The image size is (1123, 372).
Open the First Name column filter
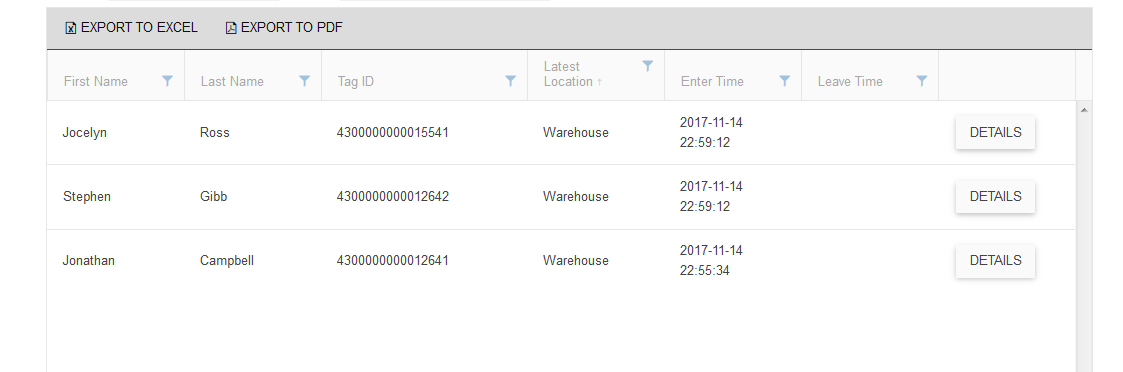(168, 81)
